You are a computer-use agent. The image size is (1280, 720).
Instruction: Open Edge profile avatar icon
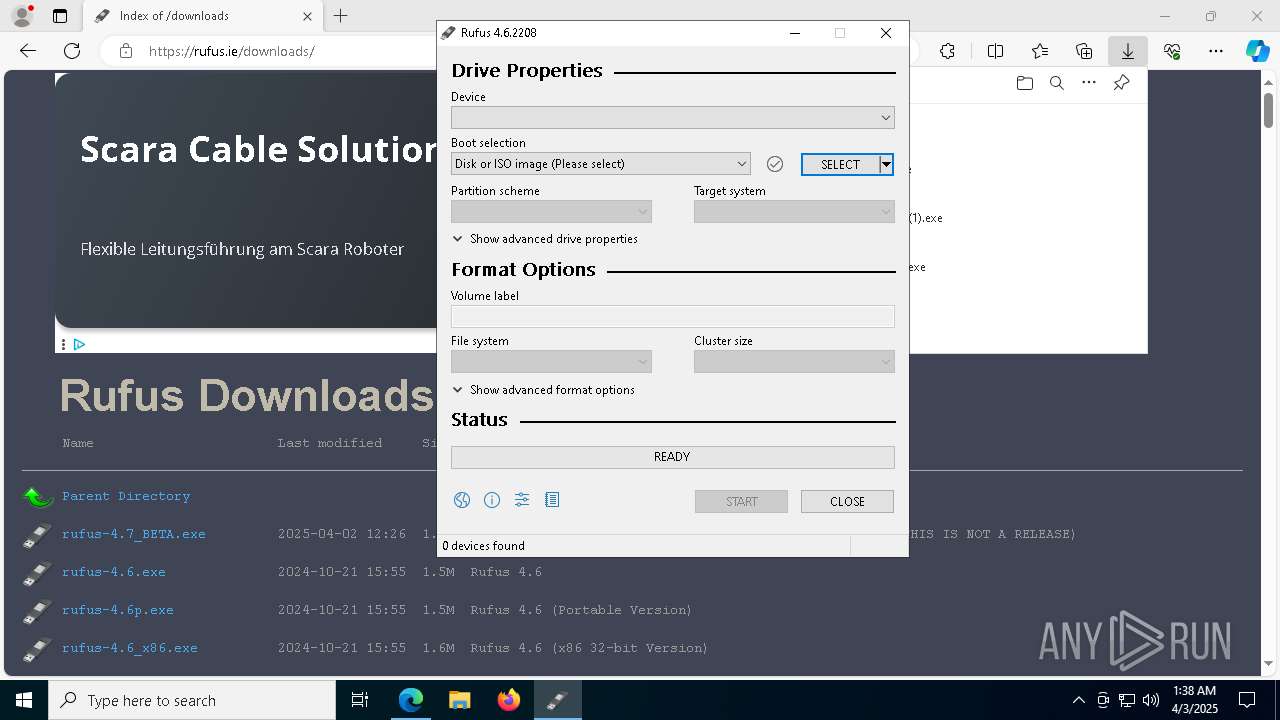coord(21,16)
